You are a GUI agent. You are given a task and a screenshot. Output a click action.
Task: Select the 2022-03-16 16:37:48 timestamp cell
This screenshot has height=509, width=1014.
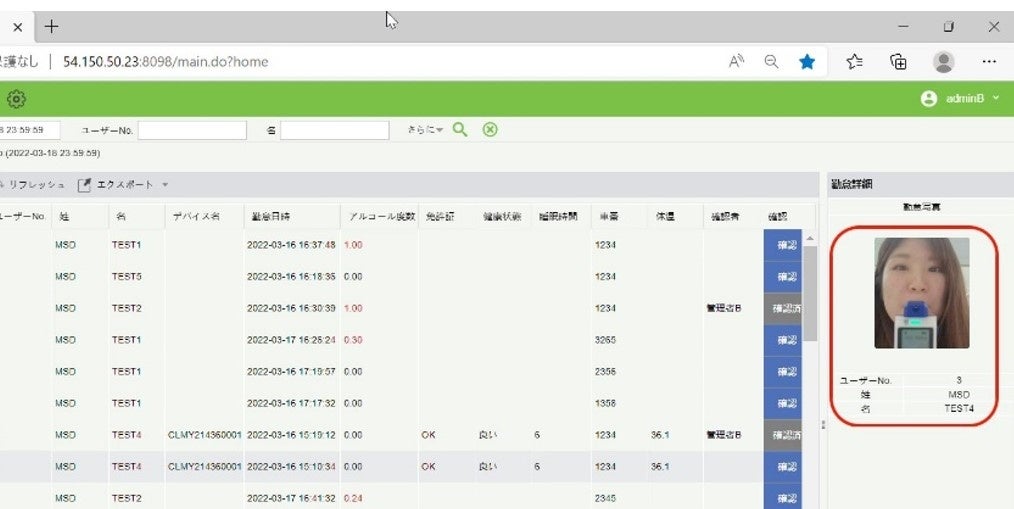[x=291, y=245]
